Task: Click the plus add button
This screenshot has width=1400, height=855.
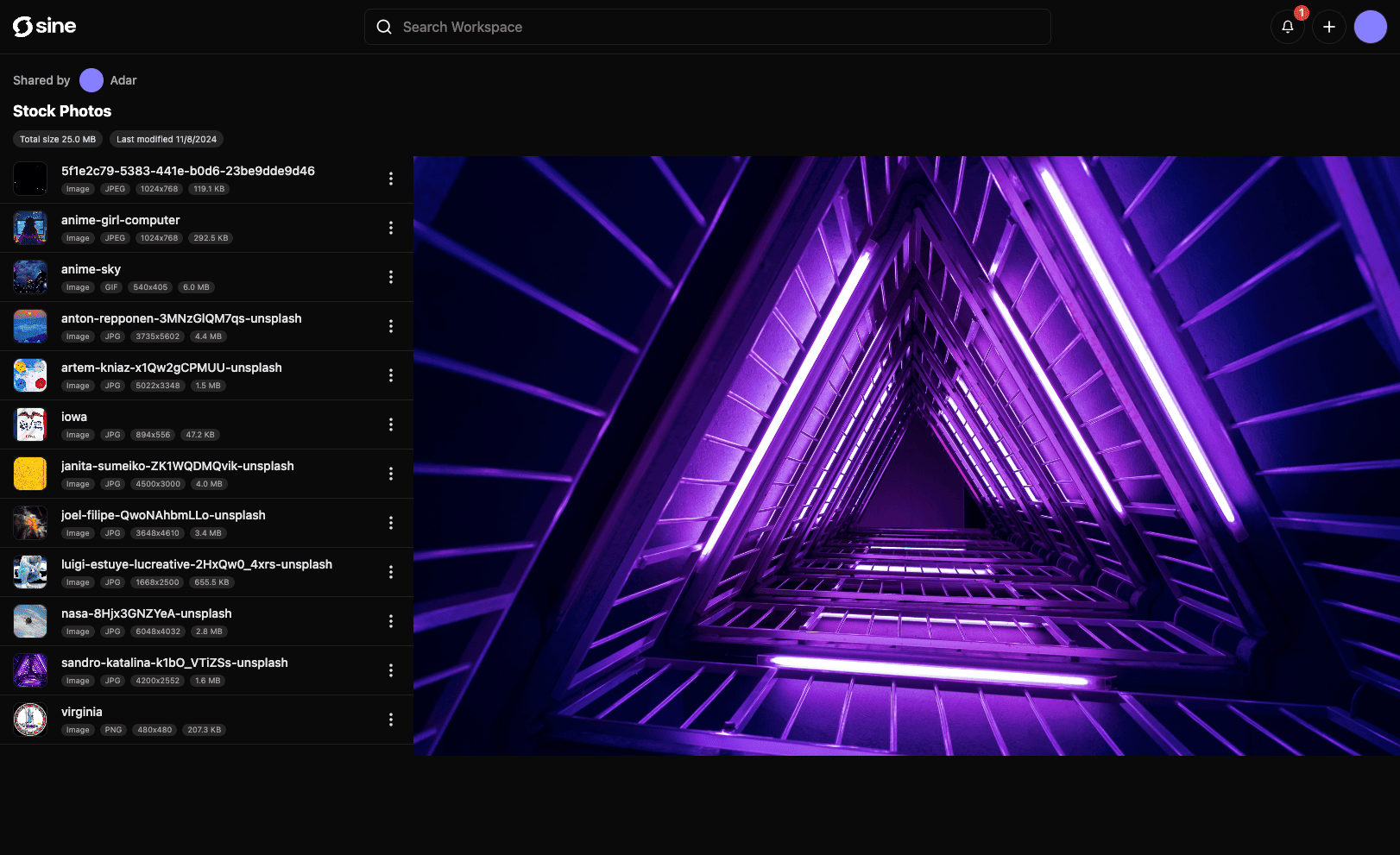Action: (x=1329, y=27)
